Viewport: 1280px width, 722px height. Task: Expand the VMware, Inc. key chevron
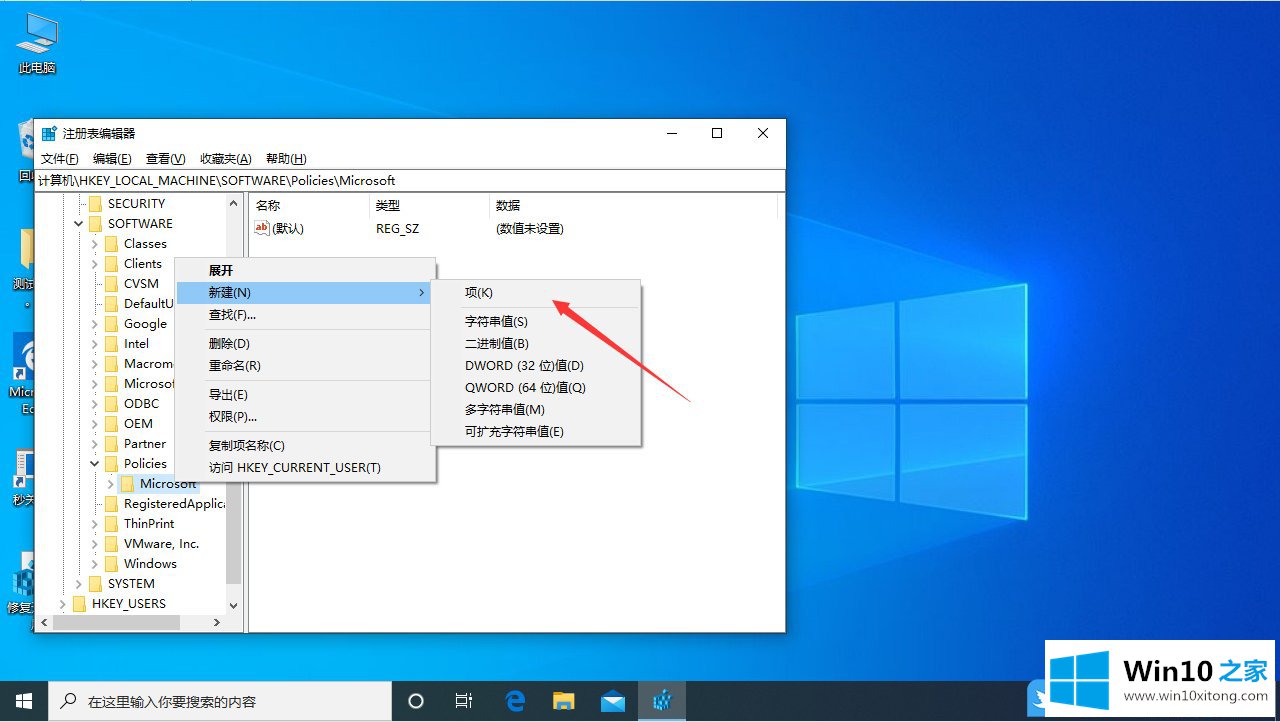click(x=95, y=544)
